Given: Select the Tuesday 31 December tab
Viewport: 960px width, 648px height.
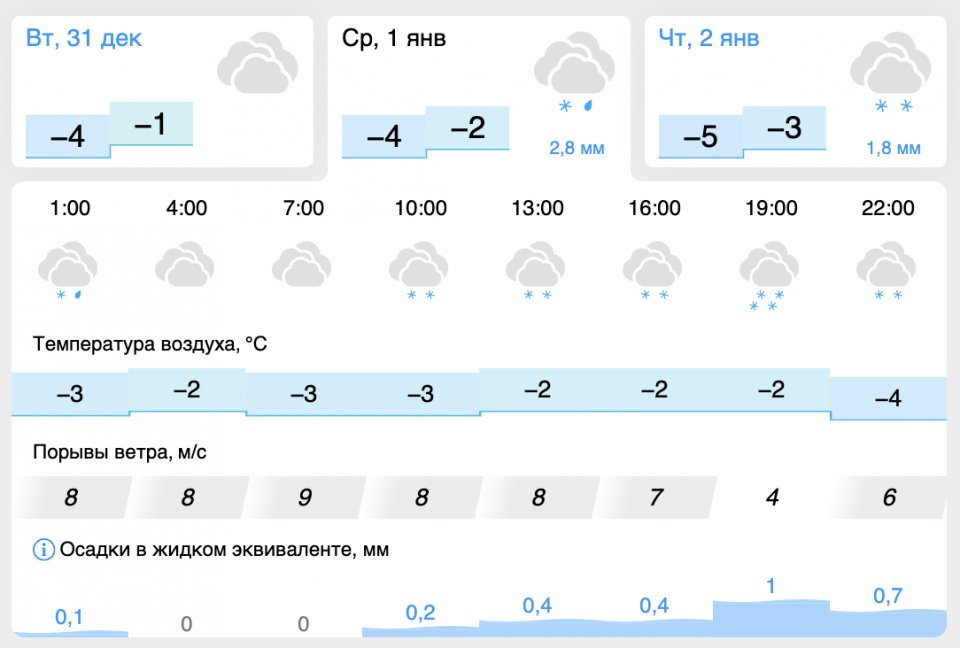Looking at the screenshot, I should click(84, 39).
